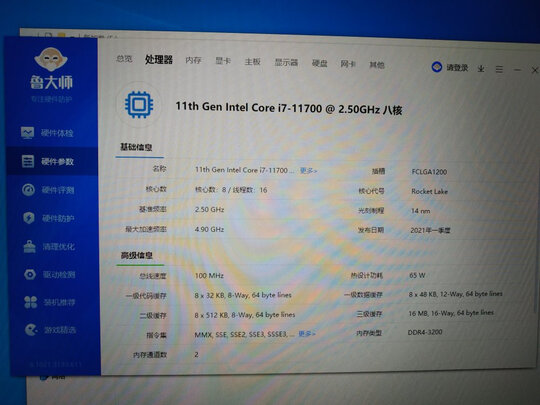Open 硬件防护 shield protection icon

click(29, 218)
